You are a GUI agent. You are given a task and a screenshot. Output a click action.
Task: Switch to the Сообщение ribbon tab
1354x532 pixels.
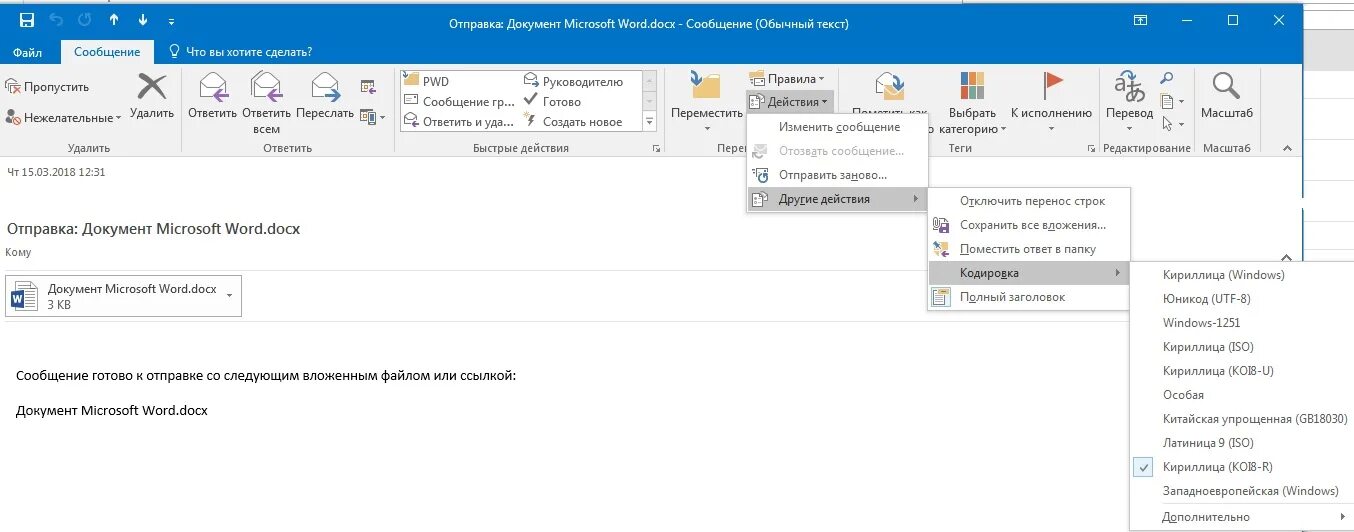click(107, 52)
